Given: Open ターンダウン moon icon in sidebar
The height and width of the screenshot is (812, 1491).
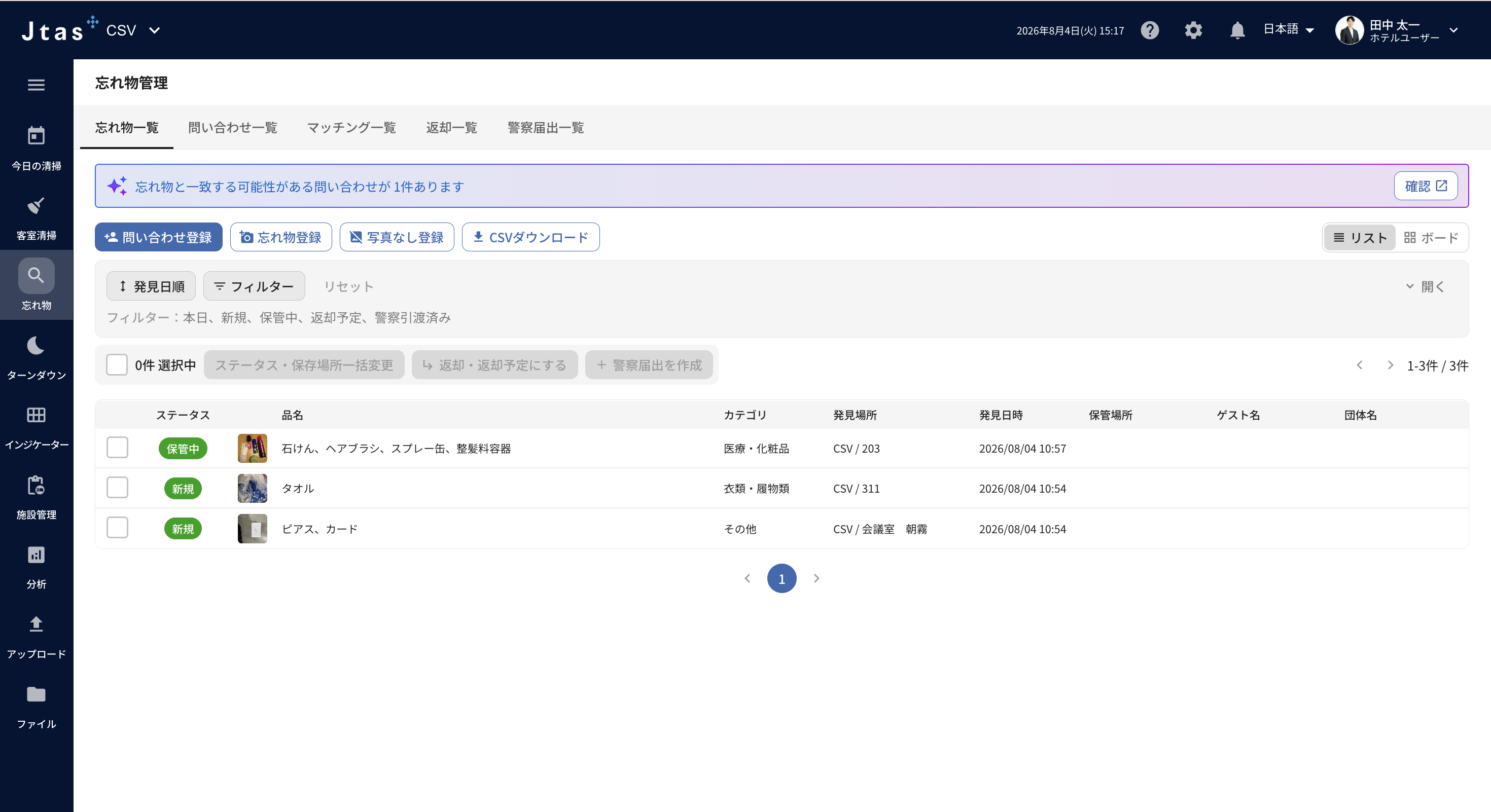Looking at the screenshot, I should pos(36,345).
